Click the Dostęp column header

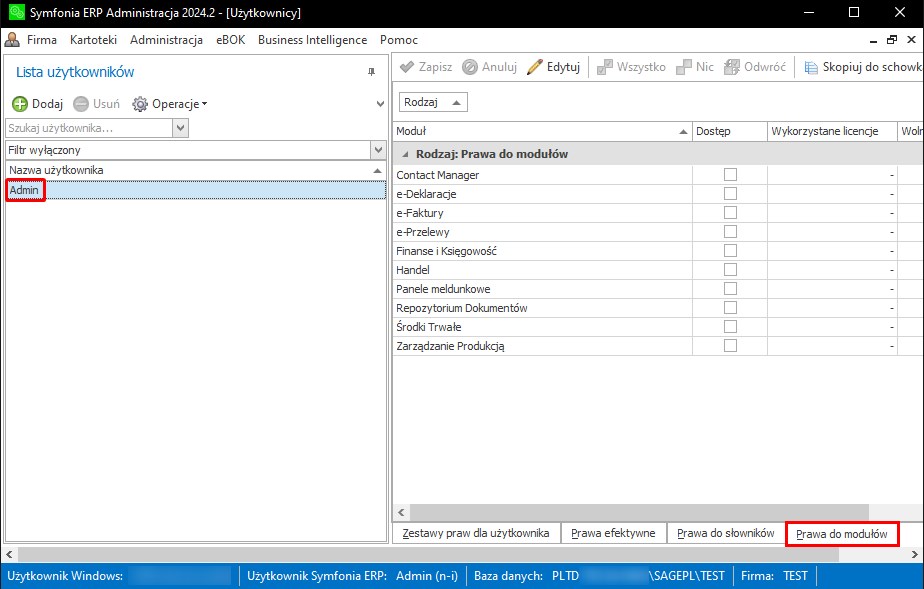pyautogui.click(x=730, y=131)
